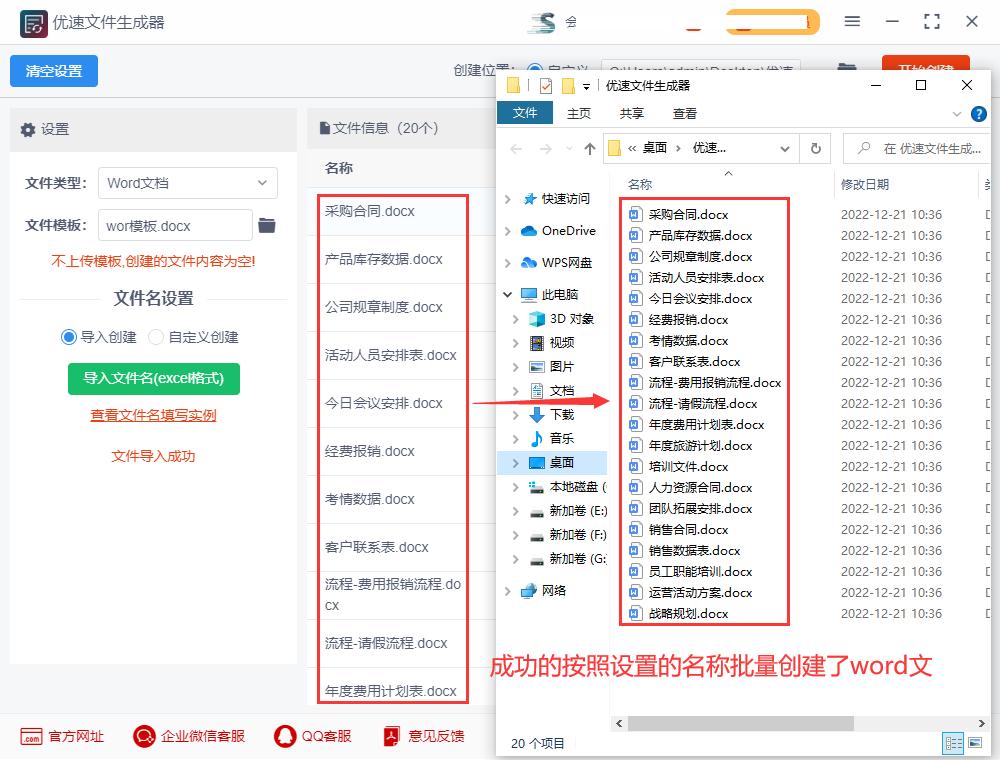Click the folder icon beside 文件模板
This screenshot has width=1000, height=760.
coord(267,226)
